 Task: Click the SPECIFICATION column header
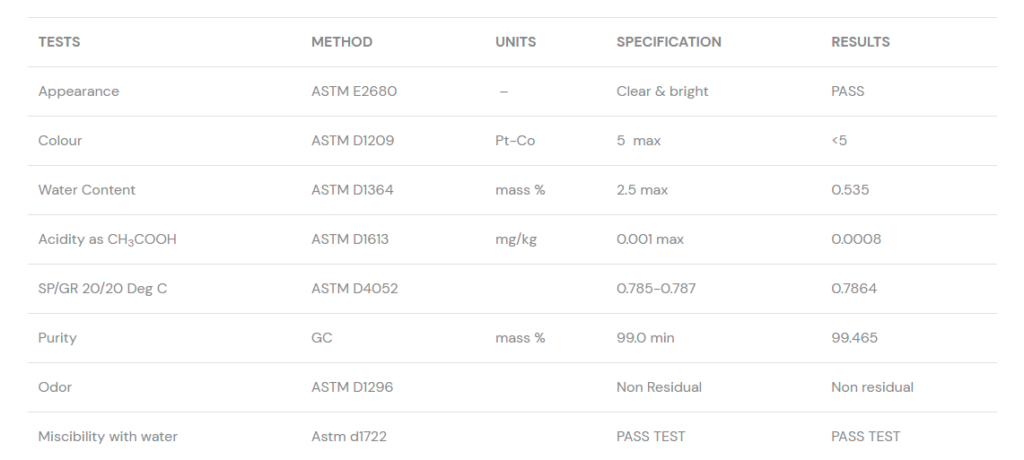pyautogui.click(x=668, y=42)
